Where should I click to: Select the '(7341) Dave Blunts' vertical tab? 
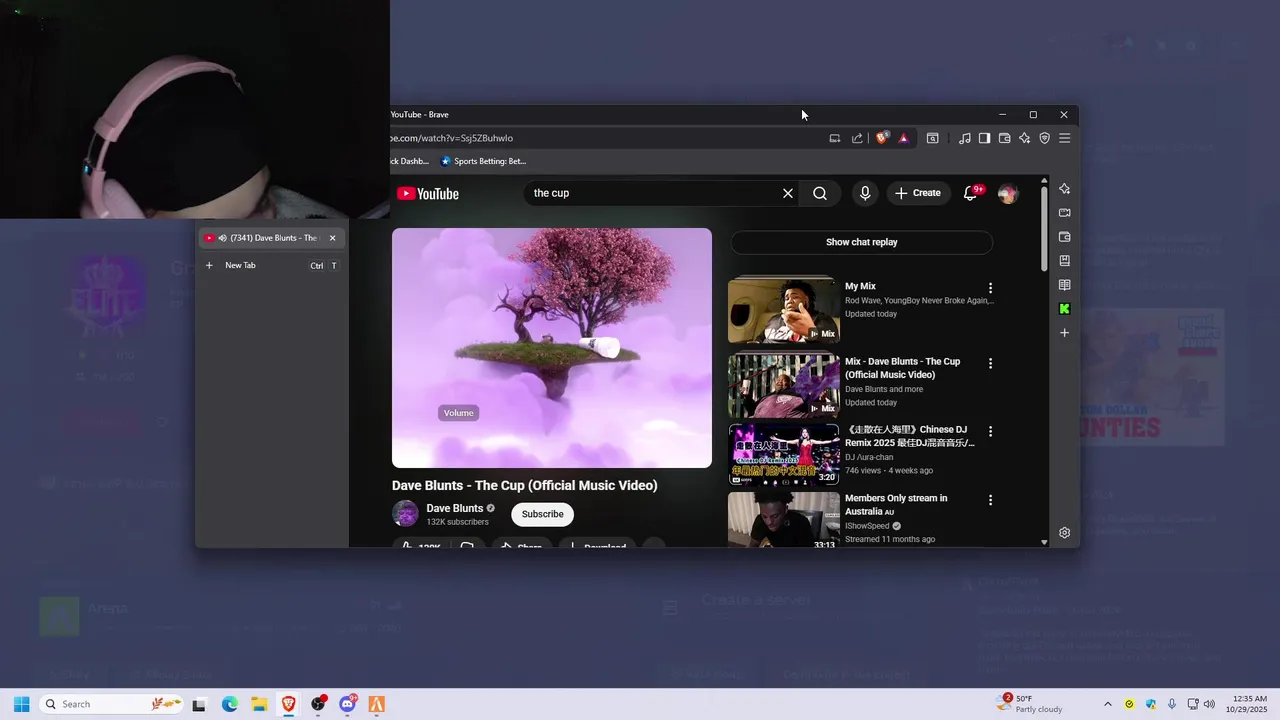(x=270, y=238)
